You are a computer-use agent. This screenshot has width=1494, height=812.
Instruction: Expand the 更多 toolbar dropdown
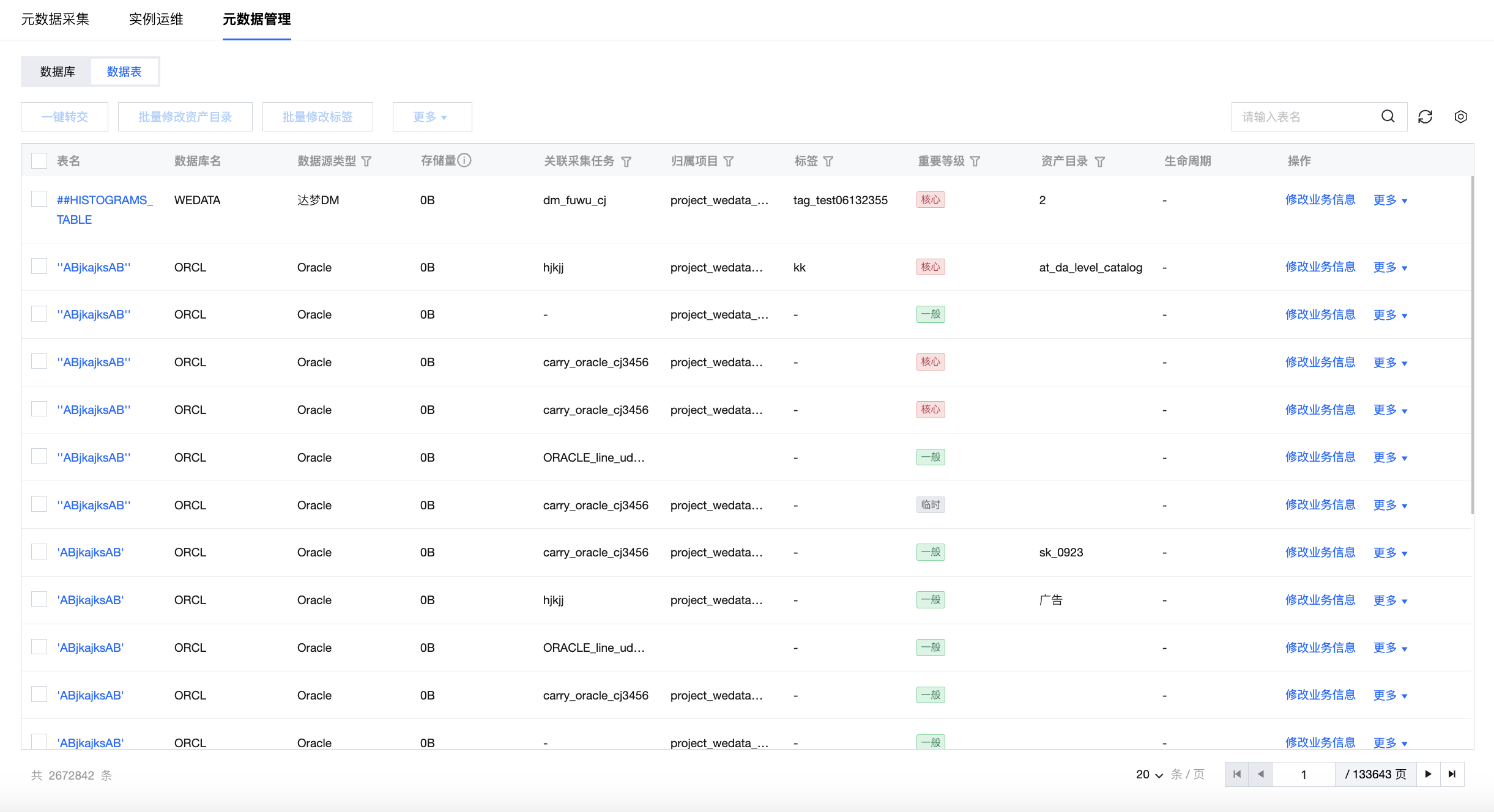431,117
